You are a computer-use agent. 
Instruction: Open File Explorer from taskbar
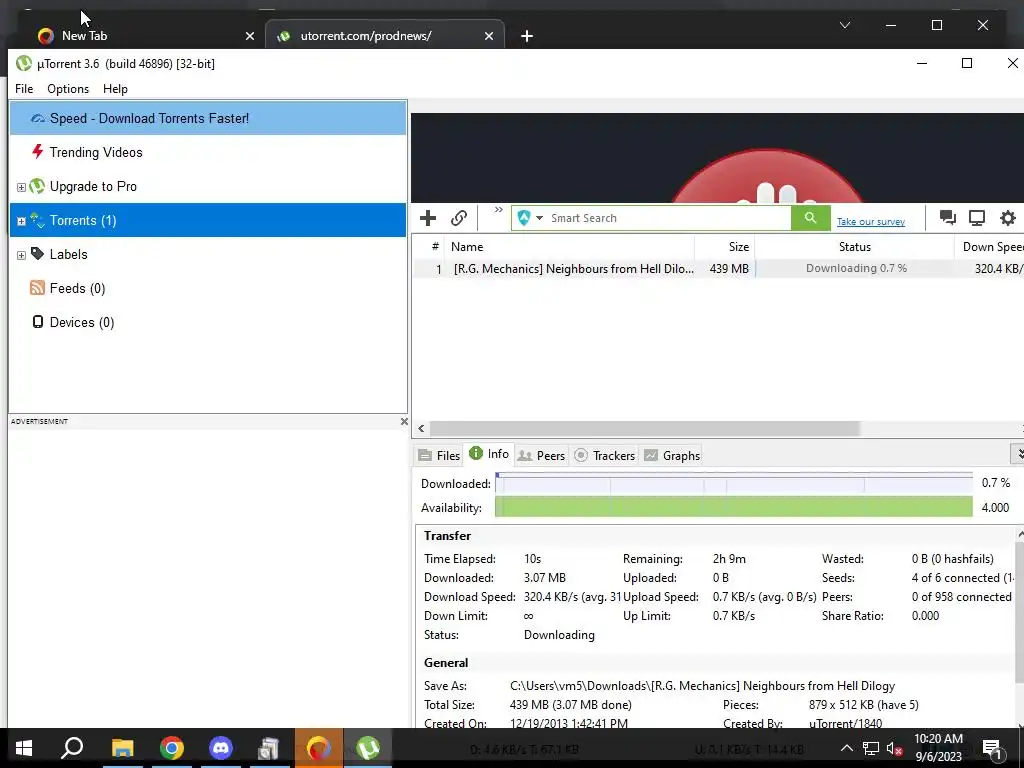122,748
